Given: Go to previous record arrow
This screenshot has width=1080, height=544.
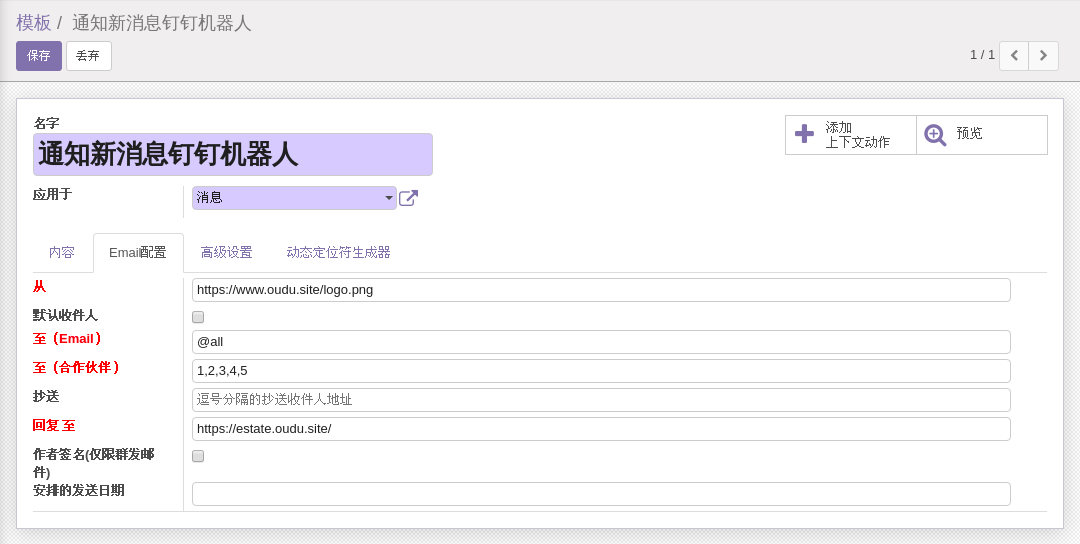Looking at the screenshot, I should click(1014, 56).
